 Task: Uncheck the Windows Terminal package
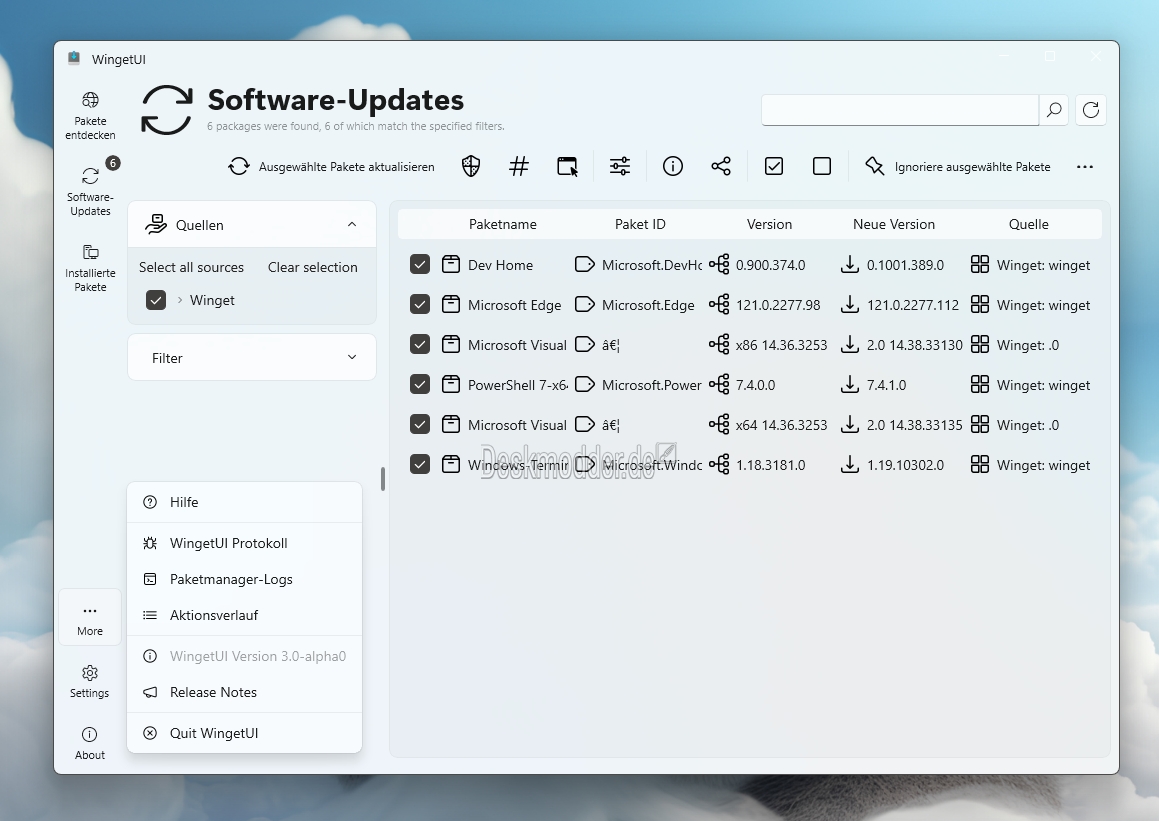click(x=420, y=464)
